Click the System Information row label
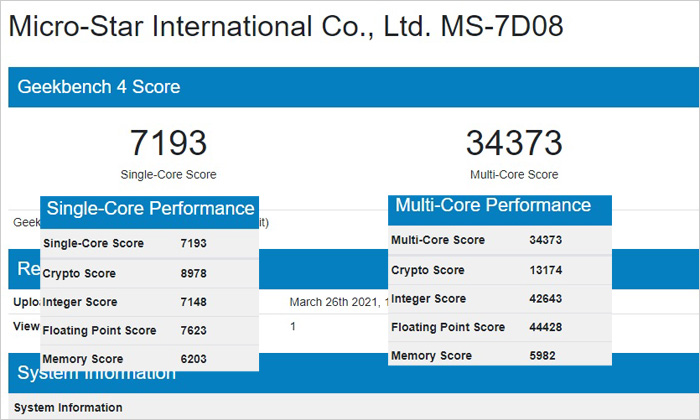 click(68, 408)
